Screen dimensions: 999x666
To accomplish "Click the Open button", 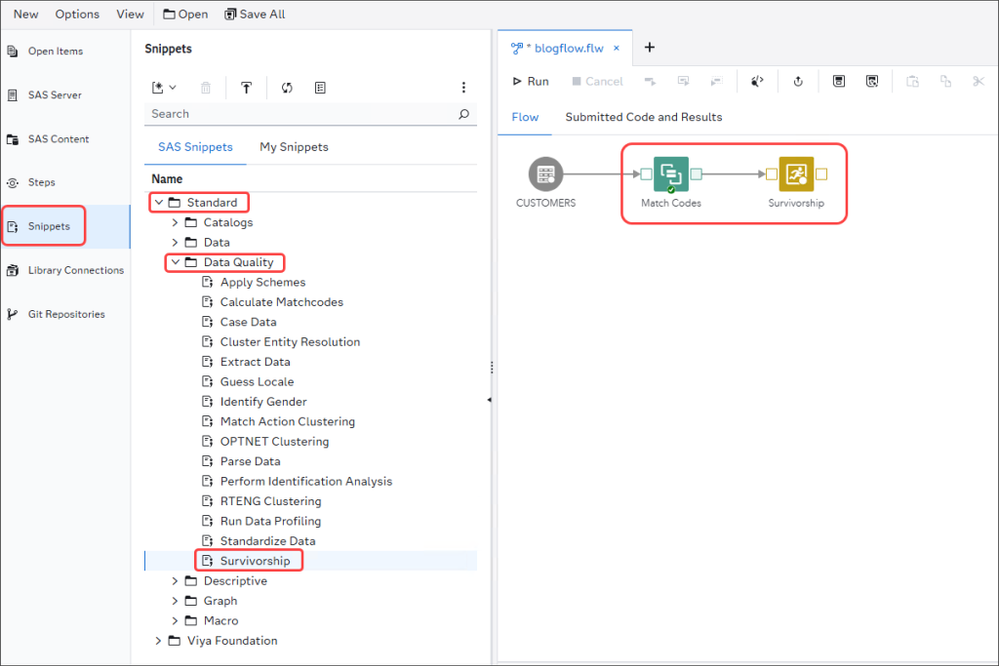I will click(185, 14).
